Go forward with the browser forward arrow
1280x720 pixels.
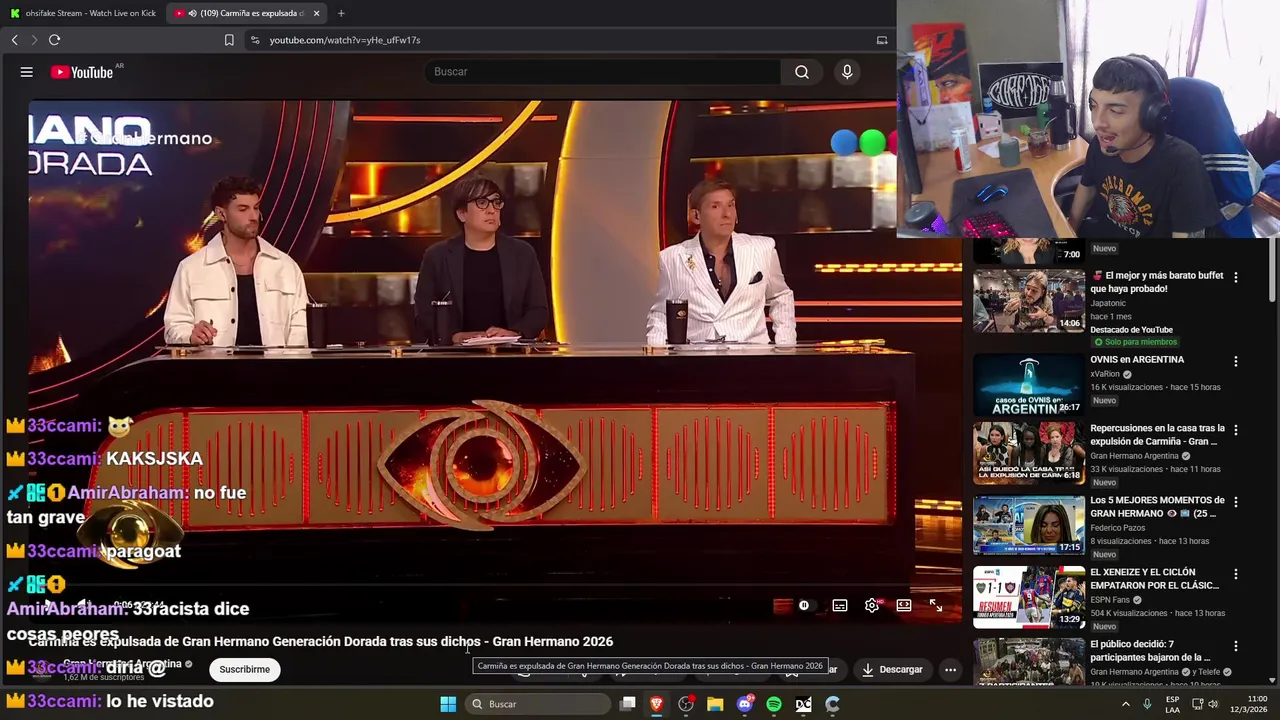[x=34, y=40]
